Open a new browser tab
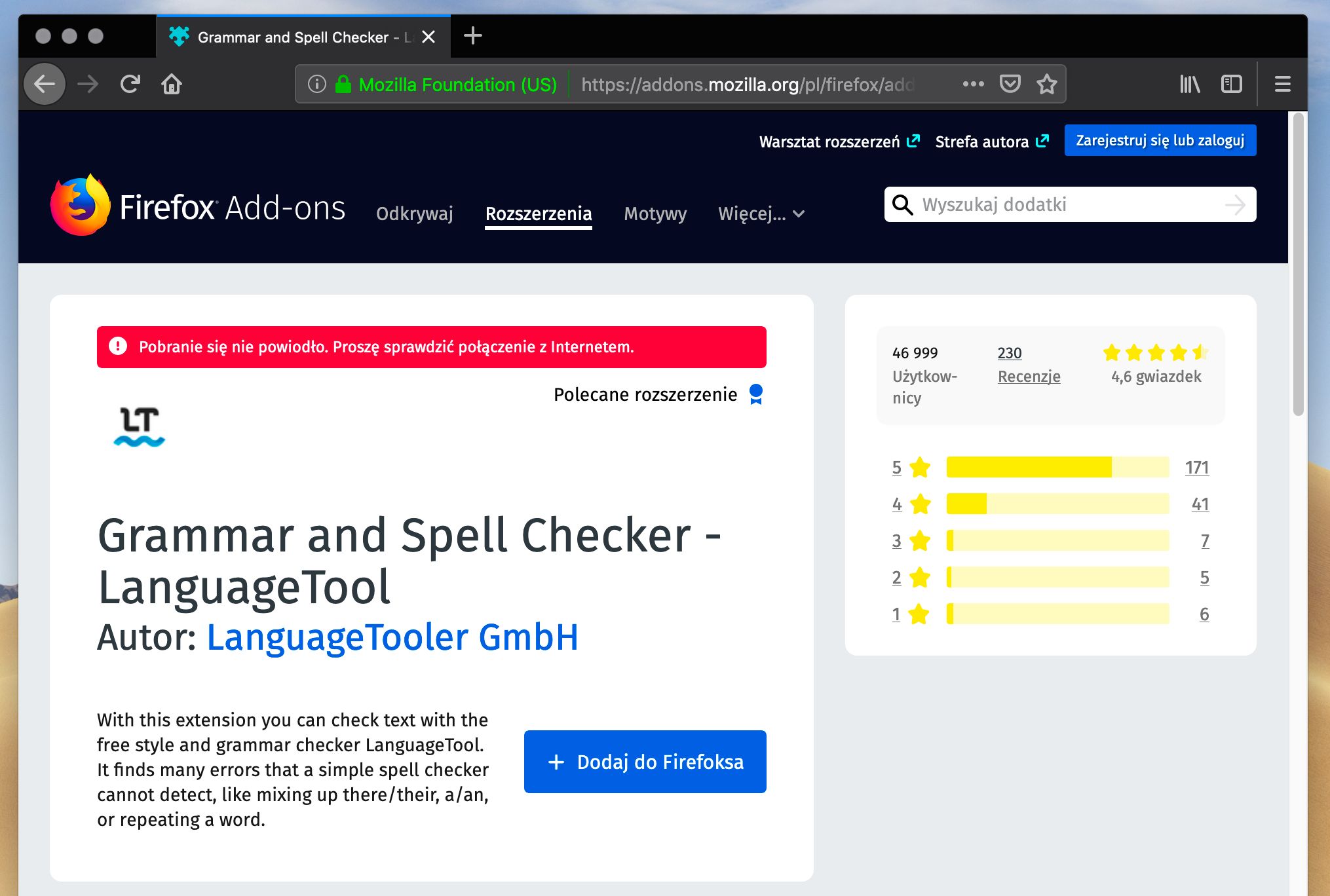Image resolution: width=1330 pixels, height=896 pixels. [472, 36]
